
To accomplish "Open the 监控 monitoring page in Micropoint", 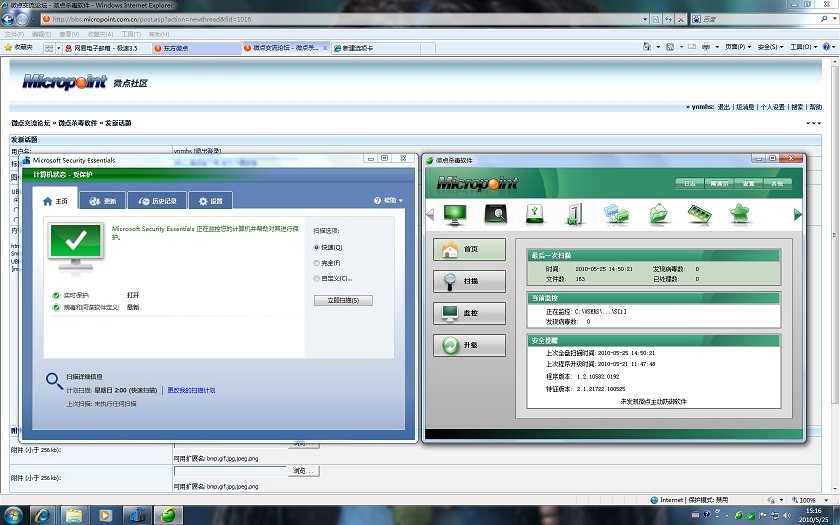I will coord(469,313).
